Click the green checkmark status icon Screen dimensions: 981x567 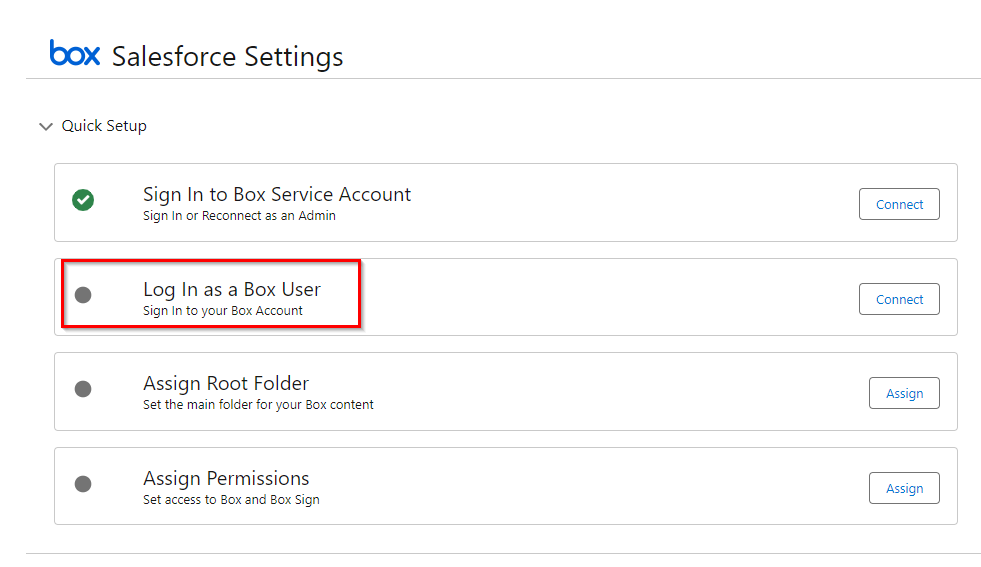pos(83,200)
